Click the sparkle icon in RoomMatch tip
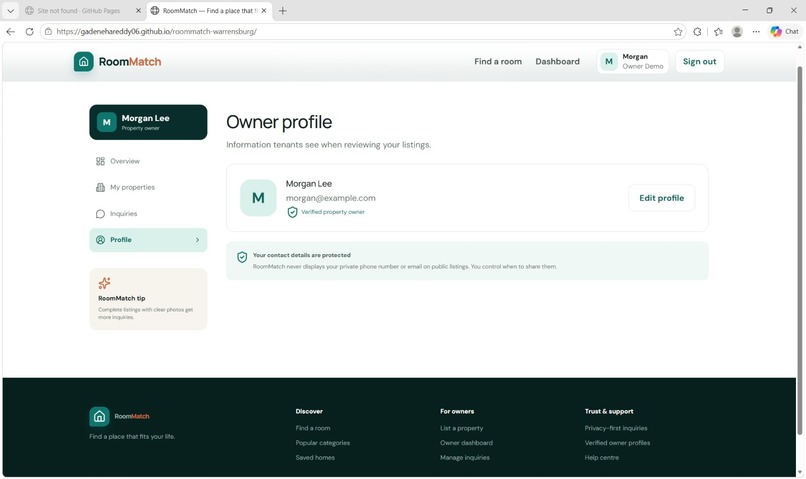This screenshot has width=806, height=479. pyautogui.click(x=104, y=283)
